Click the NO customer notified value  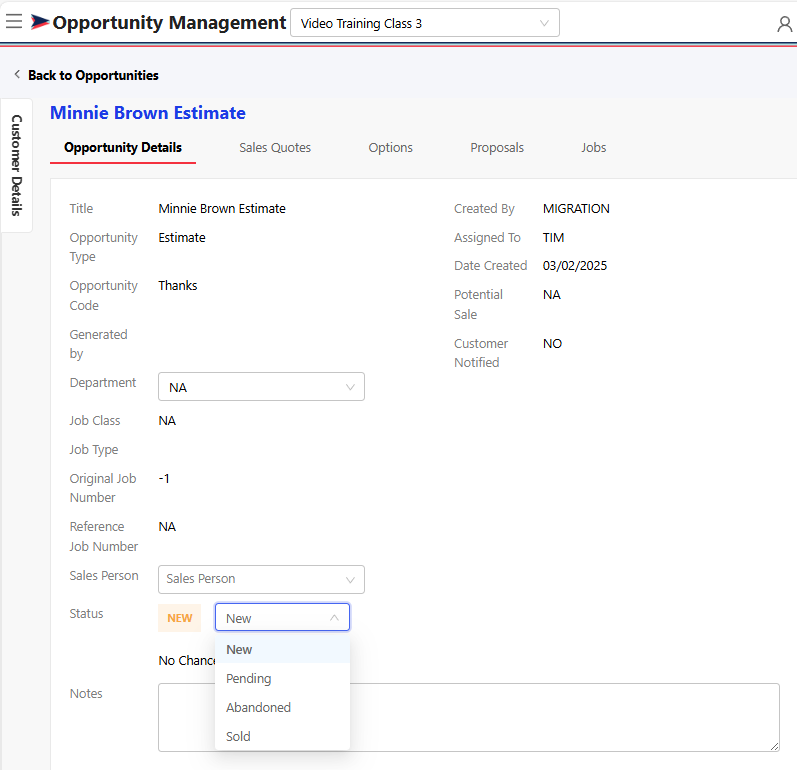(x=553, y=344)
